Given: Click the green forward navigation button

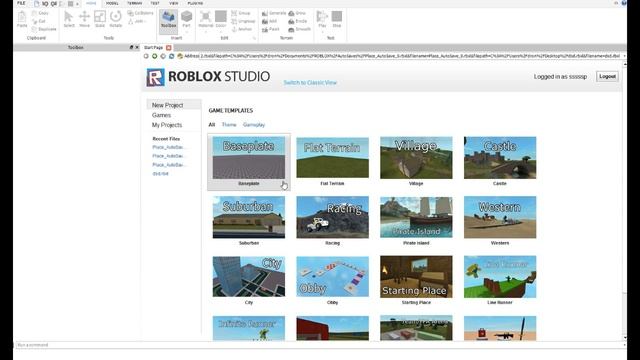Looking at the screenshot, I should [x=155, y=56].
